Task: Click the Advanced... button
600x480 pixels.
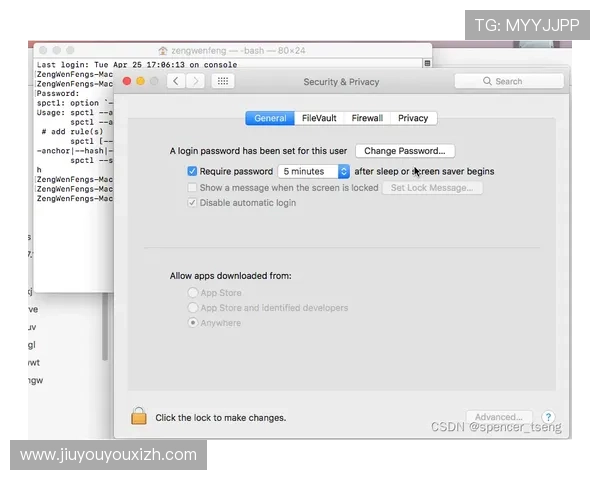Action: point(499,417)
